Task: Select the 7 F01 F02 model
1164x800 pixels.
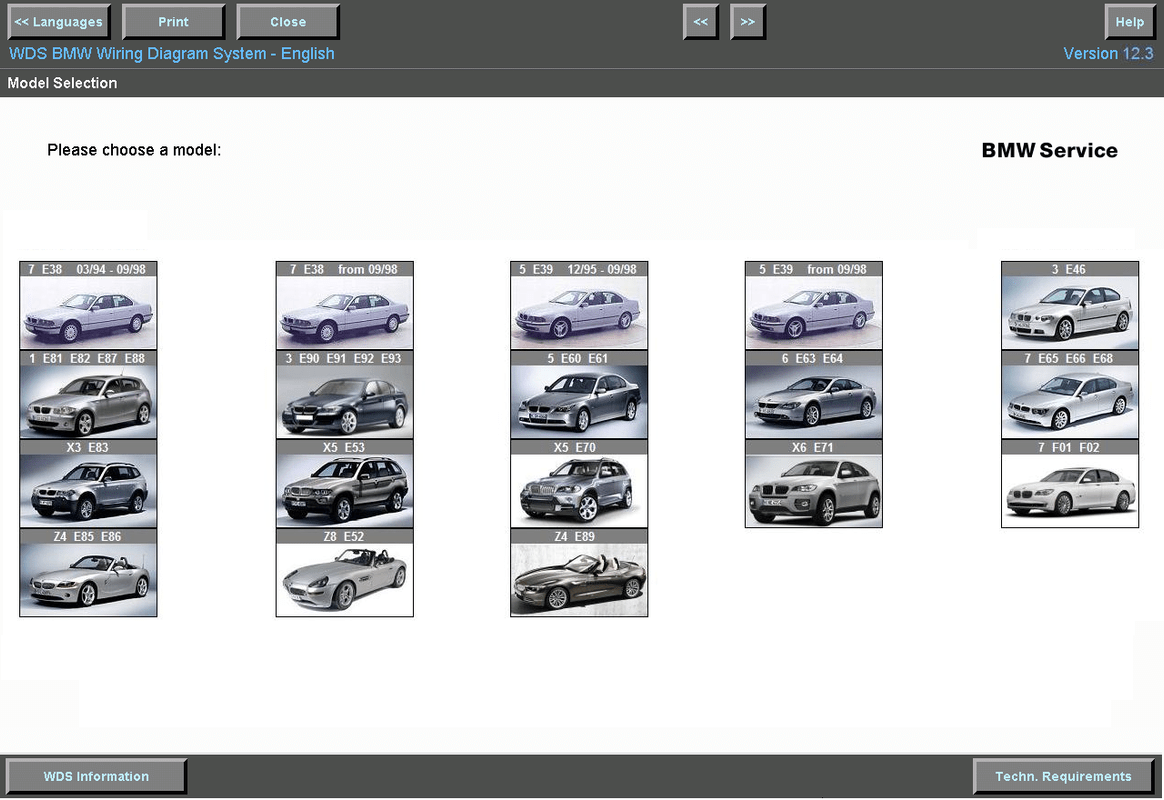Action: (x=1070, y=483)
